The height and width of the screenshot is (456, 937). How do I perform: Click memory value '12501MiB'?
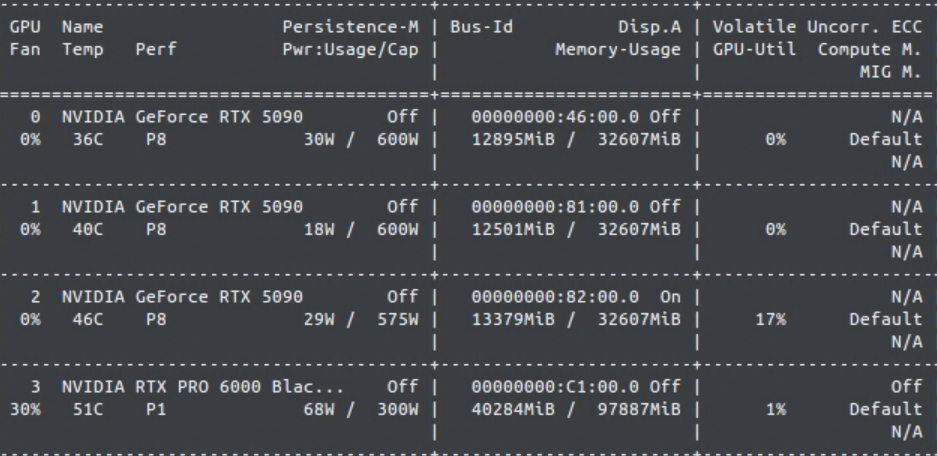pos(513,229)
